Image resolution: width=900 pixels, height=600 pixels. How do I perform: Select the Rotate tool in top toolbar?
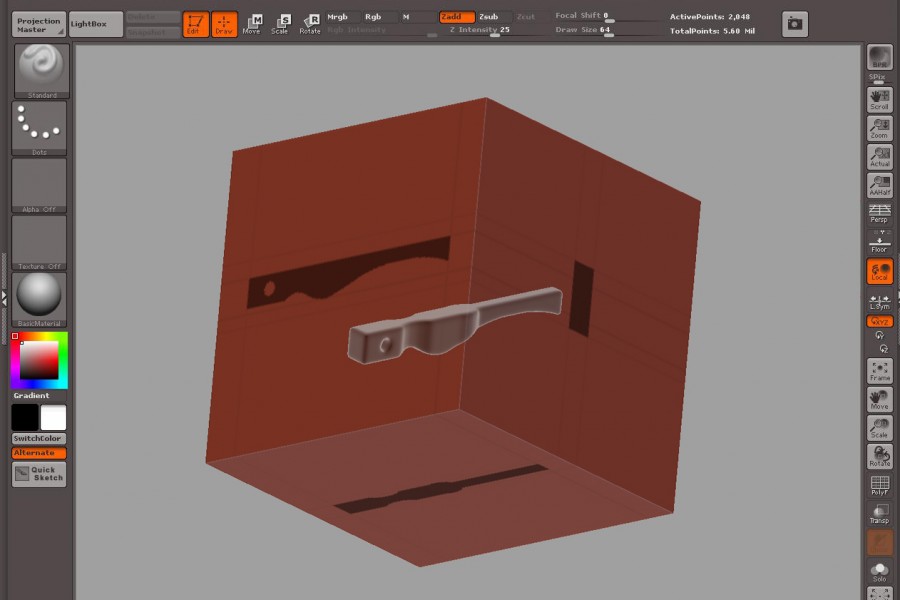310,23
